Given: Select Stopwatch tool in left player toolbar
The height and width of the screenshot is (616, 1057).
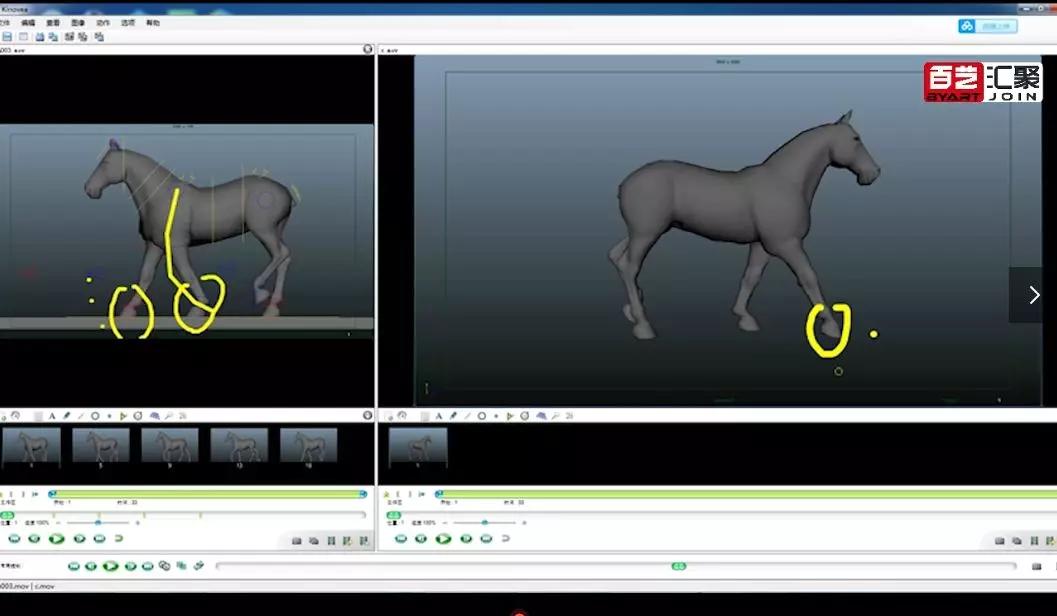Looking at the screenshot, I should coord(138,416).
